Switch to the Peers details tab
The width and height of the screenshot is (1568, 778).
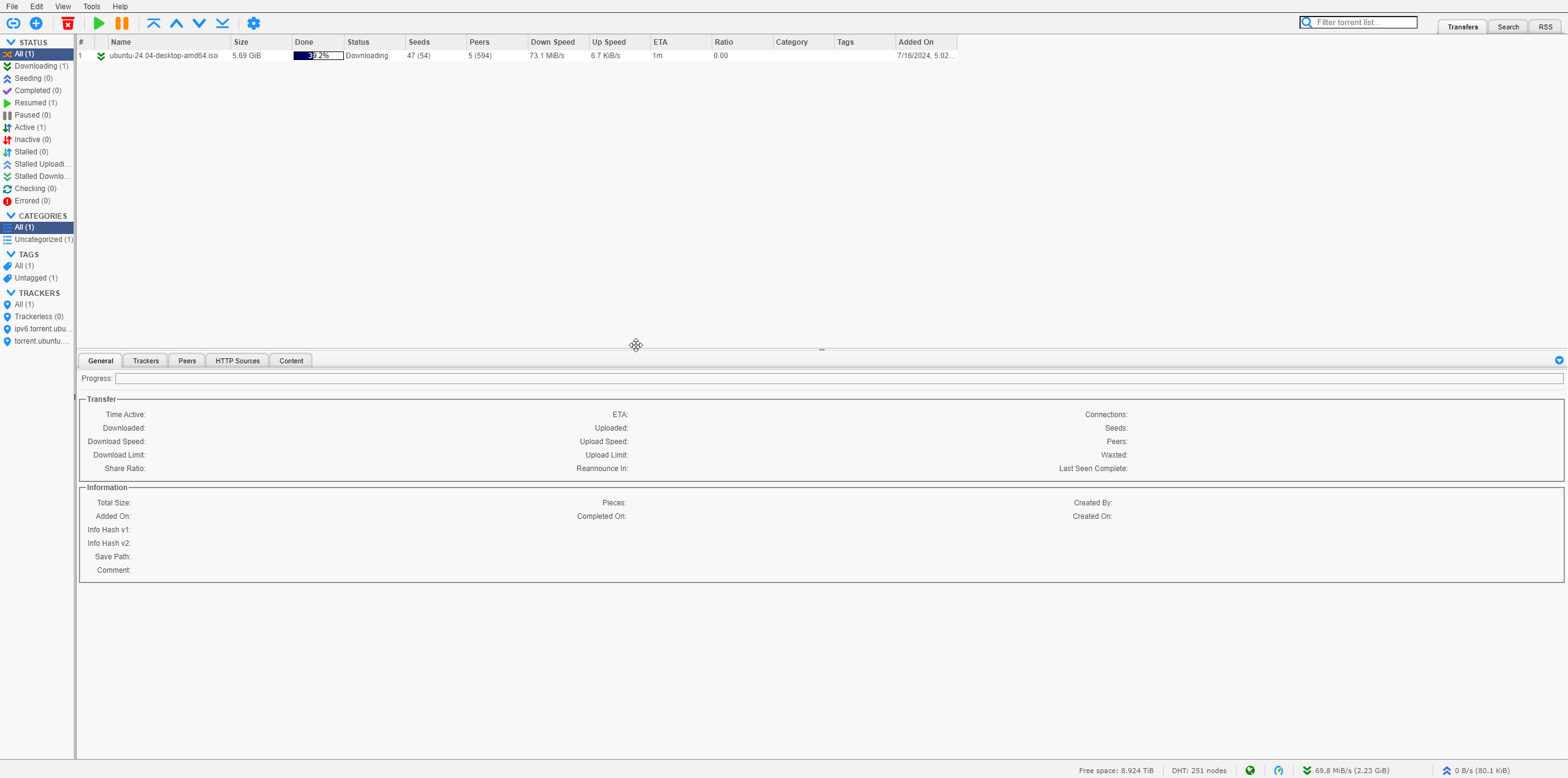click(x=187, y=361)
